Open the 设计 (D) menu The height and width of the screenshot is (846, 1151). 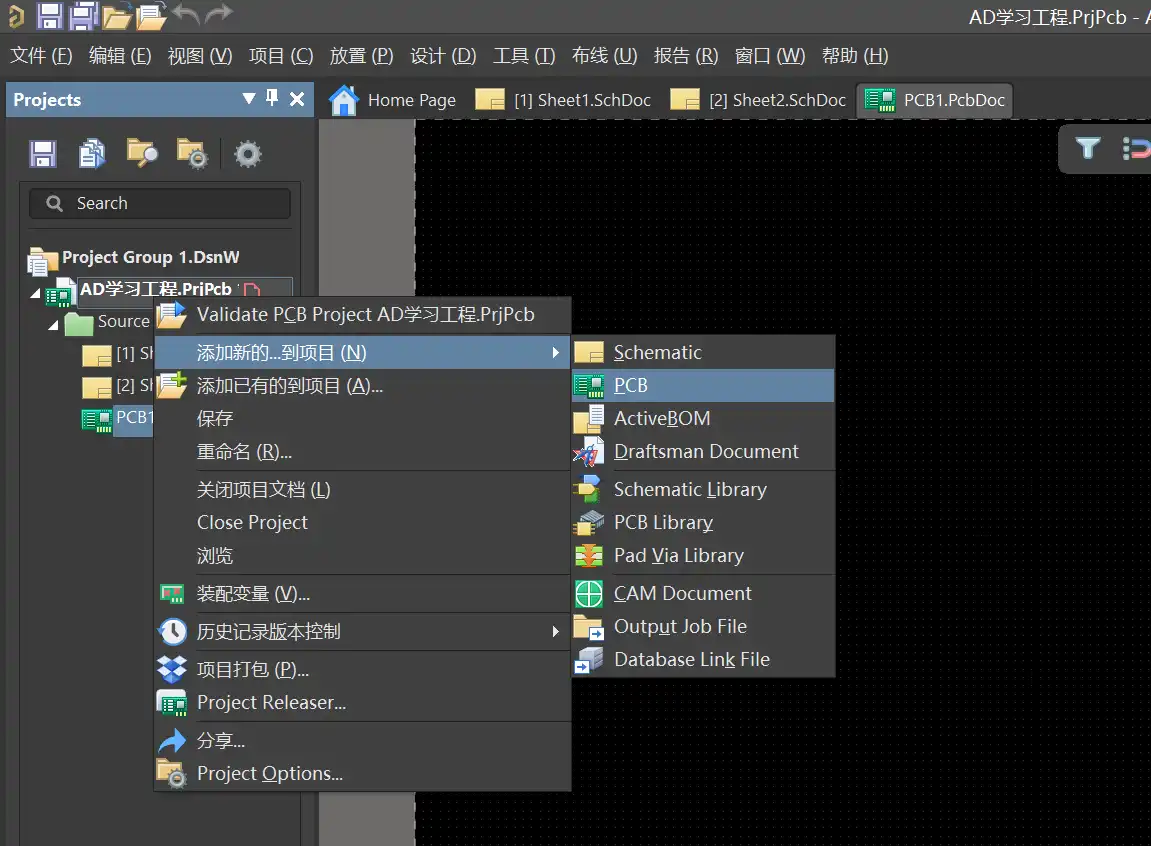tap(443, 56)
